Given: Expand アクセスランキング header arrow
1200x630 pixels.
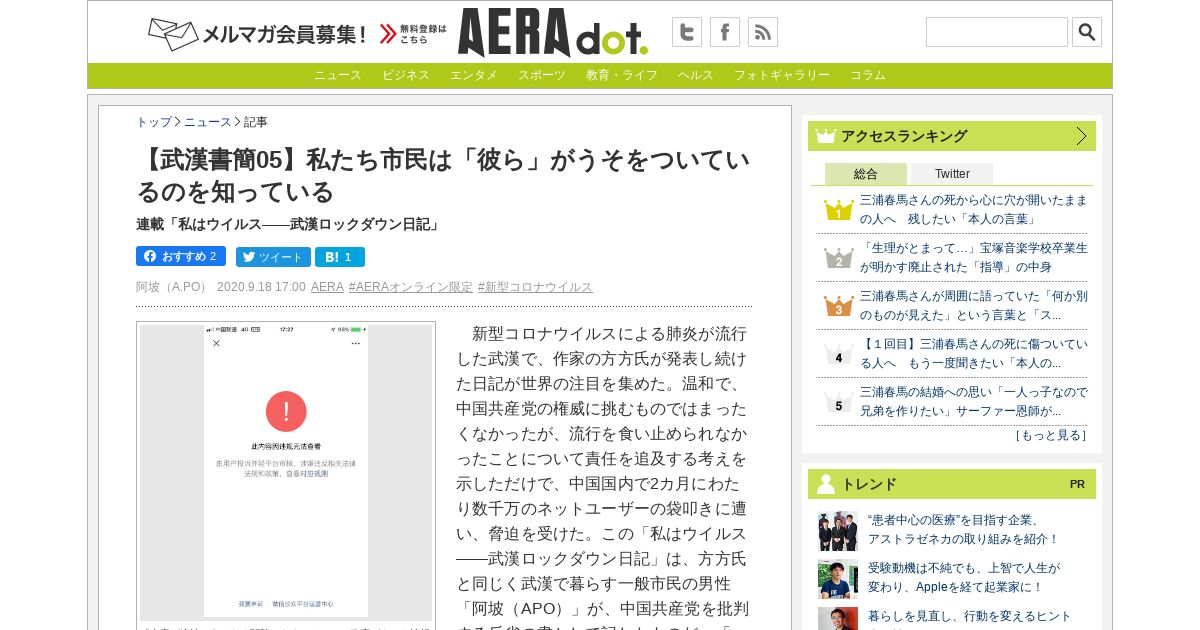Looking at the screenshot, I should pyautogui.click(x=1081, y=136).
